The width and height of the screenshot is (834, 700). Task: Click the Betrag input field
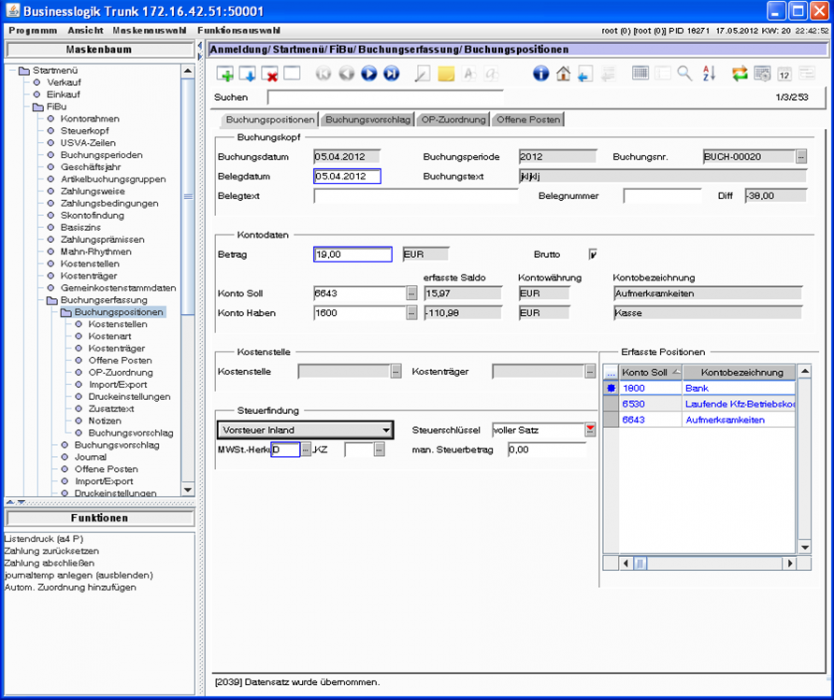coord(353,255)
